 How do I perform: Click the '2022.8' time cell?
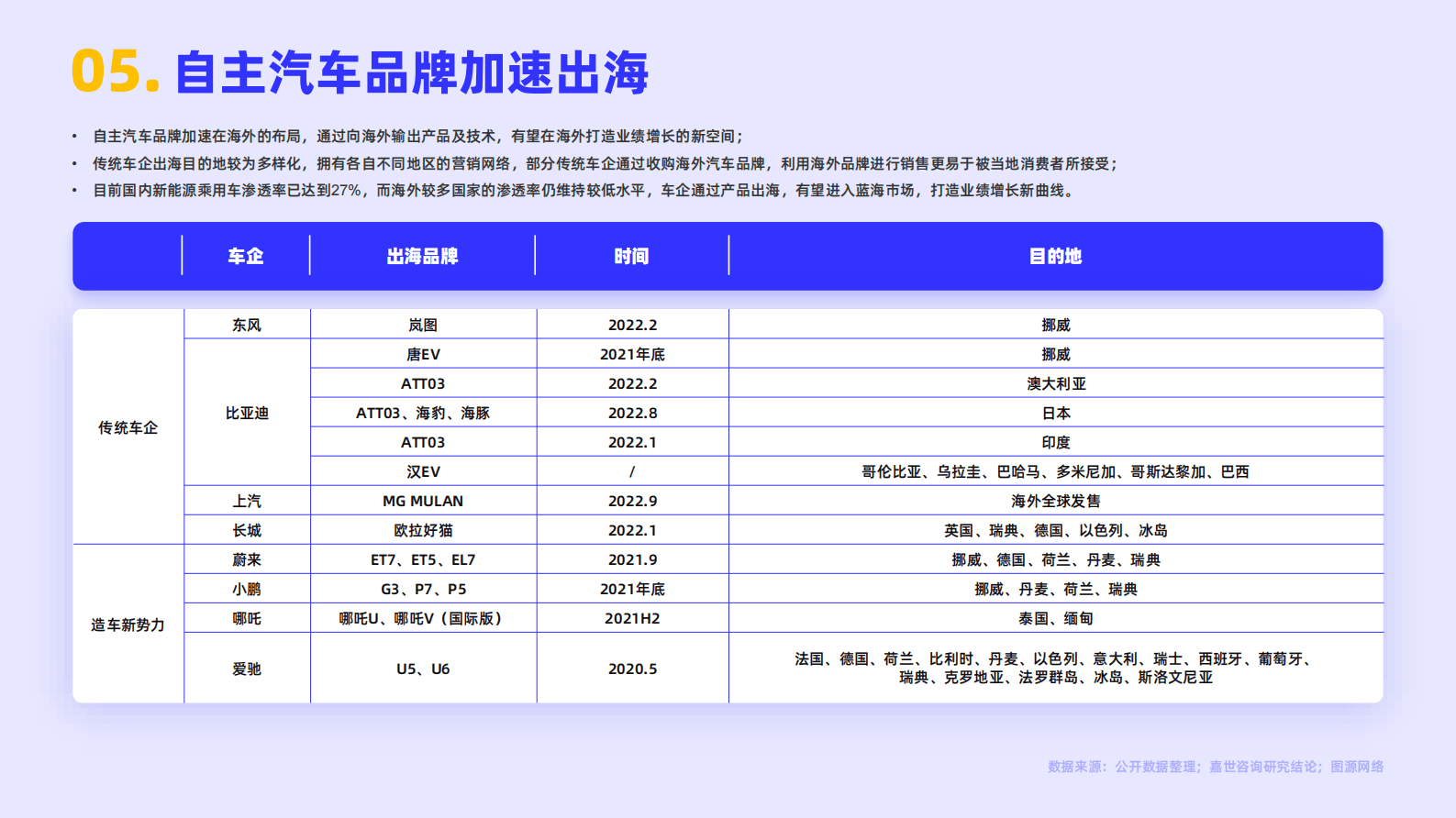click(x=632, y=413)
